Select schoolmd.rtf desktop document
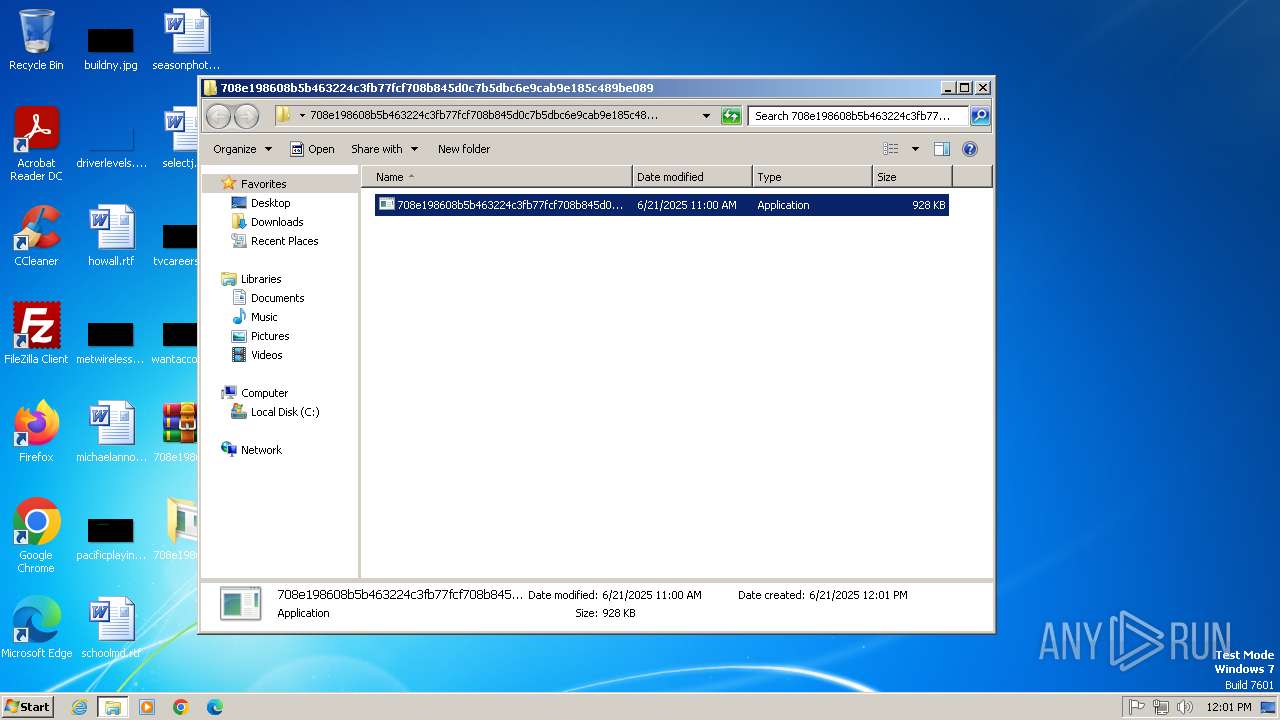 pos(111,628)
